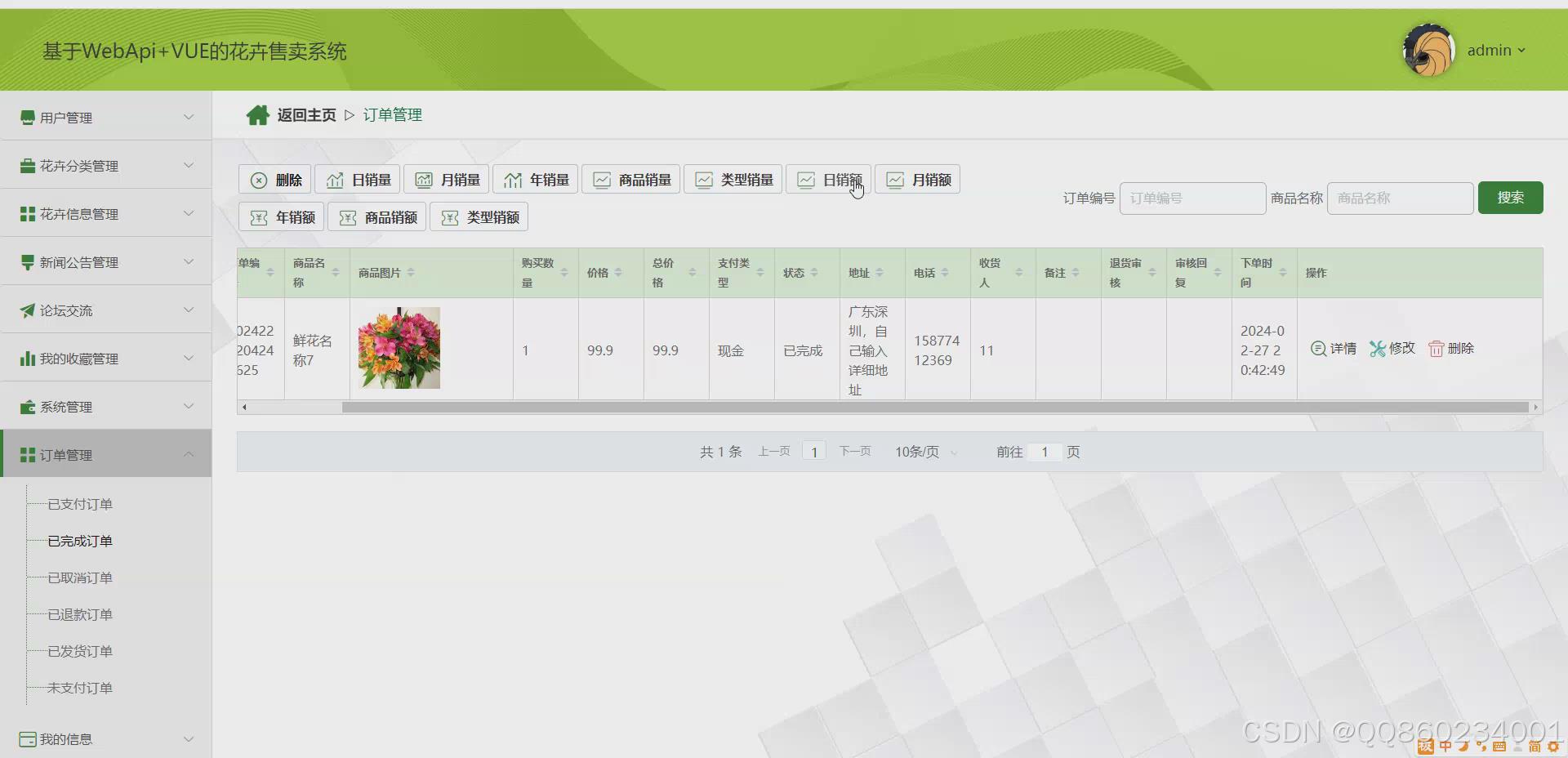This screenshot has height=758, width=1568.
Task: Click the green 搜索 button
Action: click(1510, 198)
